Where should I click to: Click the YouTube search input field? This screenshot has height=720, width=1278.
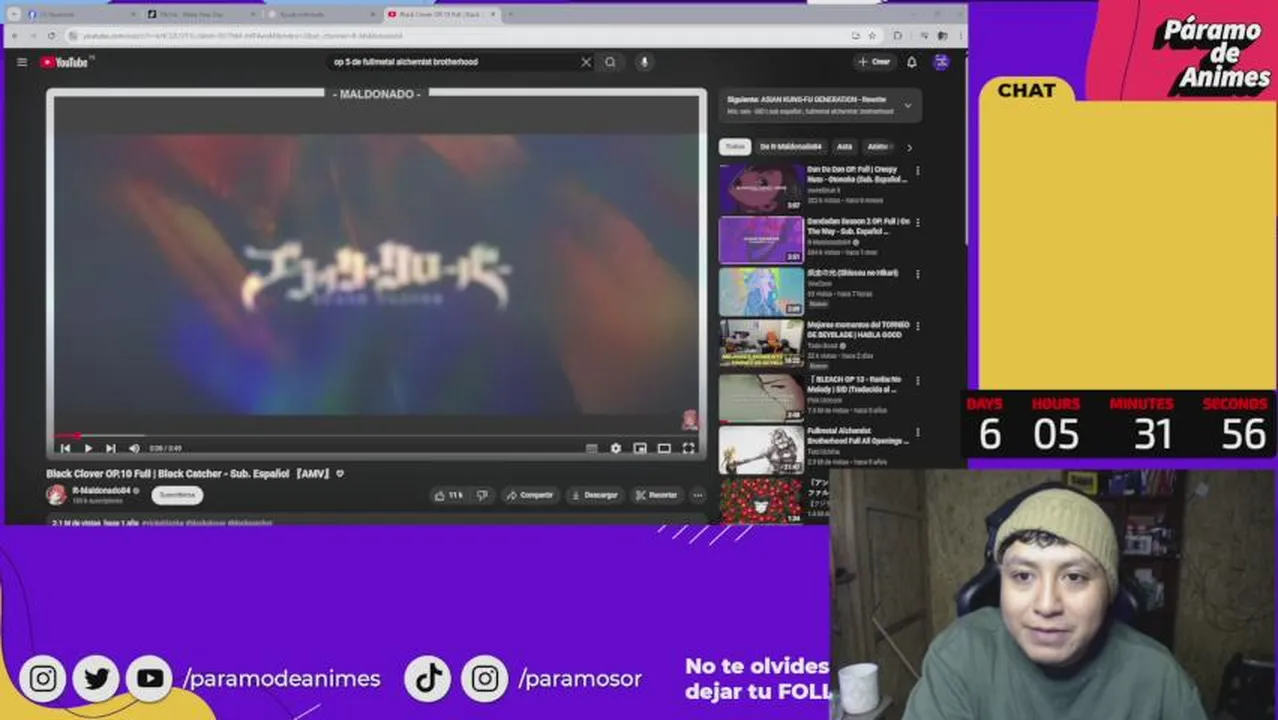coord(453,62)
